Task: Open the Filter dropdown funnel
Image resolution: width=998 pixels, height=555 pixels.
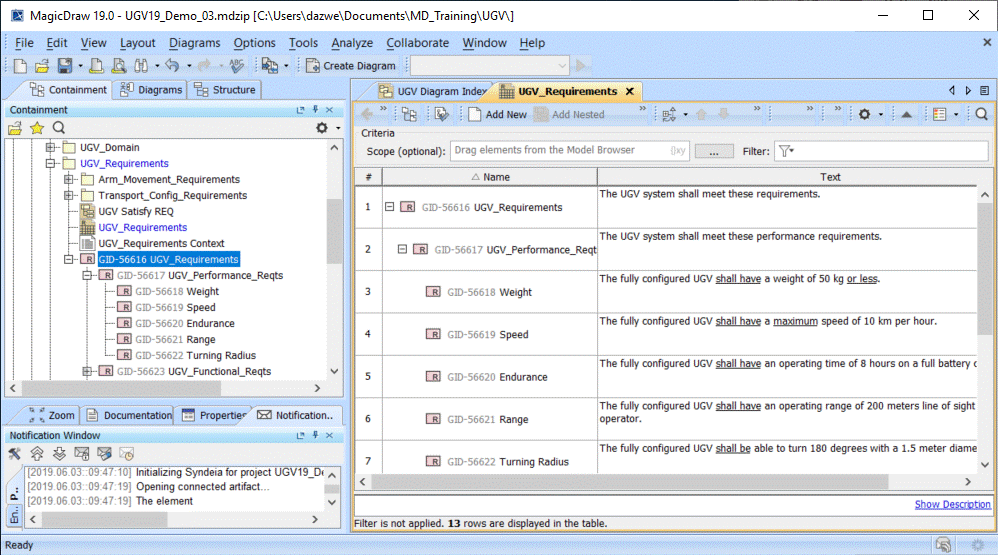Action: tap(786, 151)
